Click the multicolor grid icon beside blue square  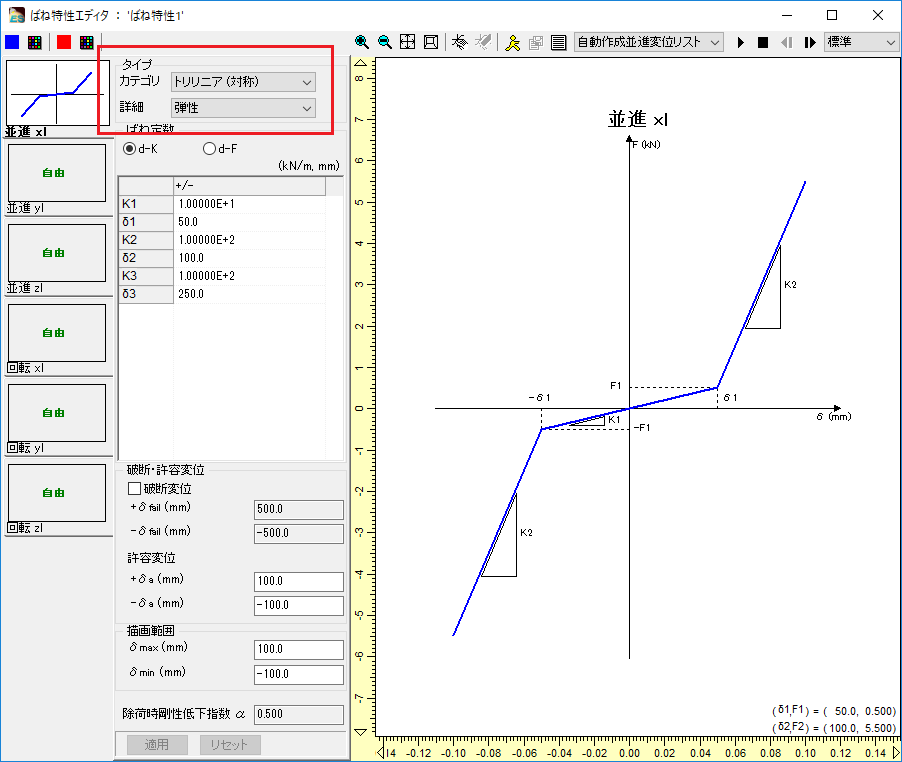(x=35, y=42)
